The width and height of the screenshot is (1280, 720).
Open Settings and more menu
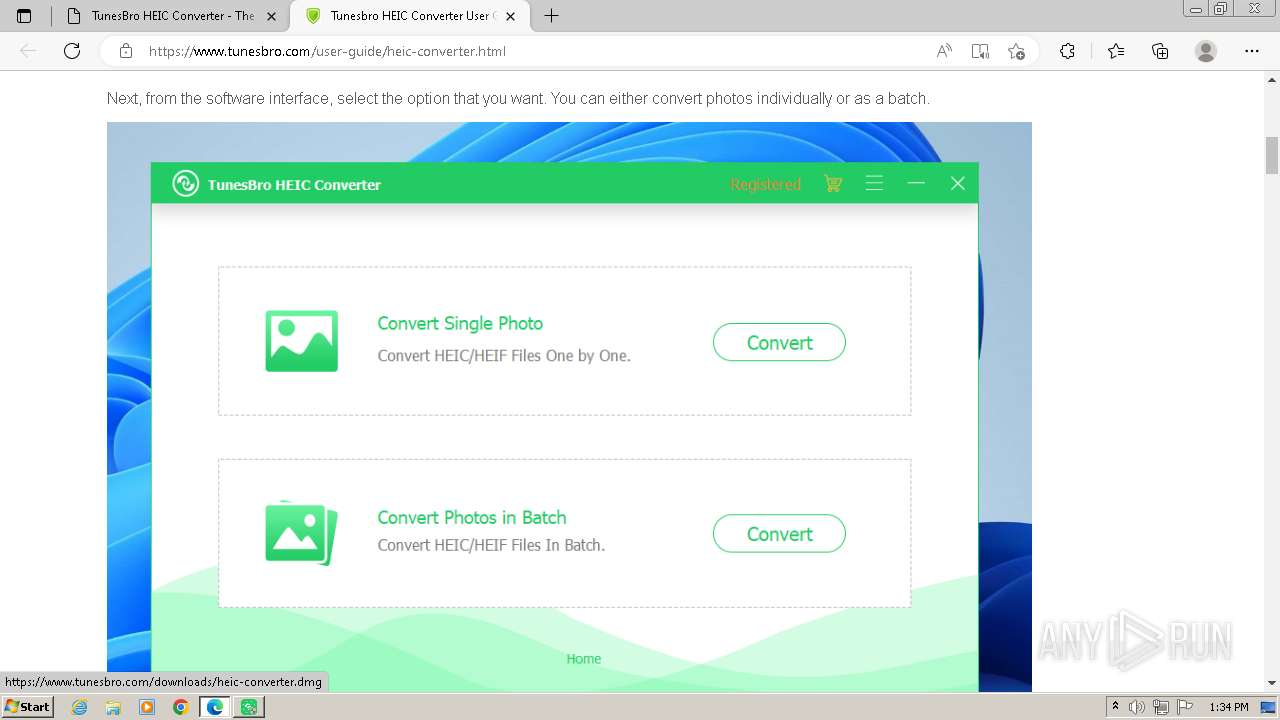pos(1252,51)
